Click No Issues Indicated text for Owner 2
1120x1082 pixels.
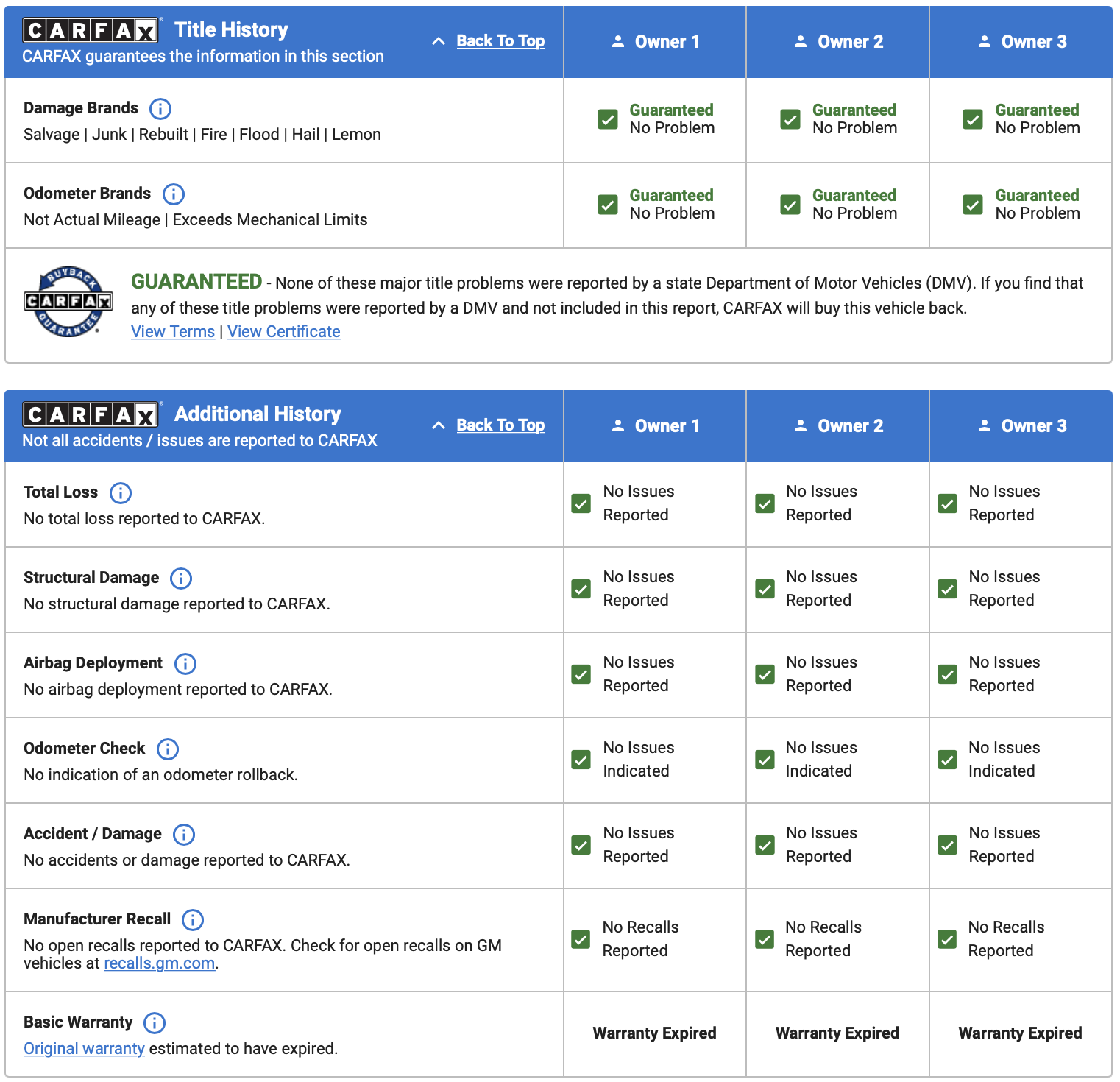click(x=822, y=760)
